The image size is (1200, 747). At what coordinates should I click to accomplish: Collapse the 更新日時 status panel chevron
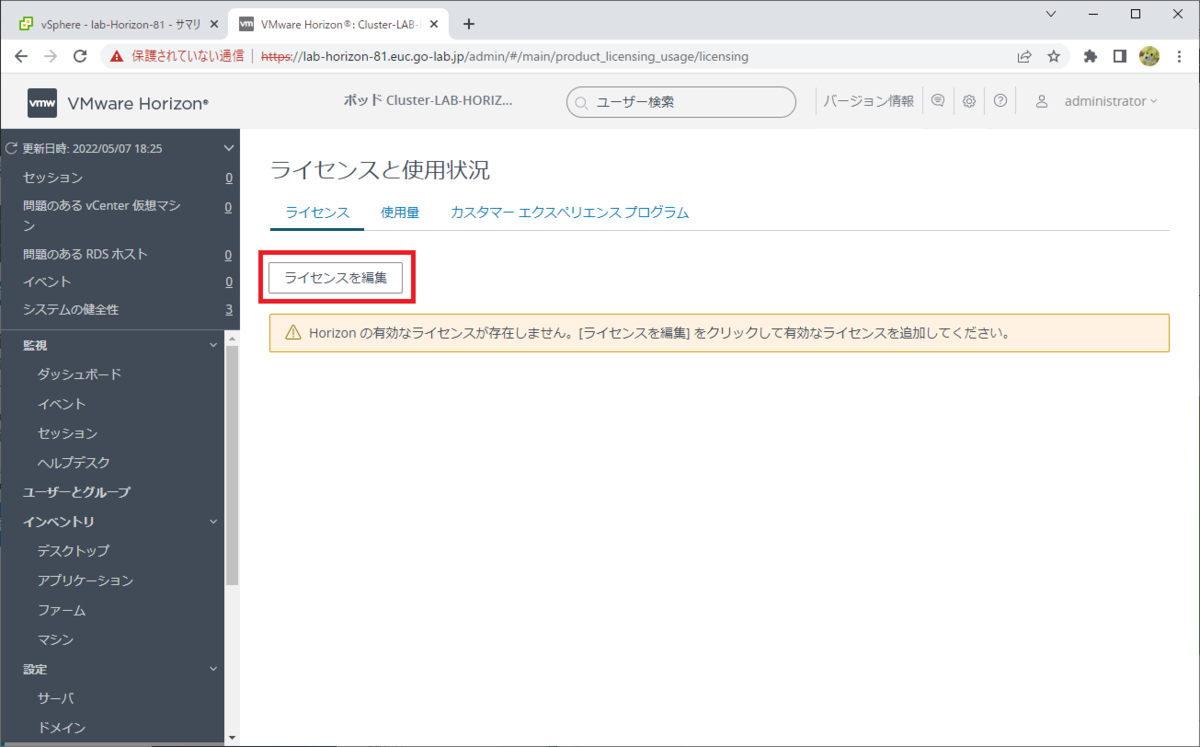pyautogui.click(x=229, y=148)
